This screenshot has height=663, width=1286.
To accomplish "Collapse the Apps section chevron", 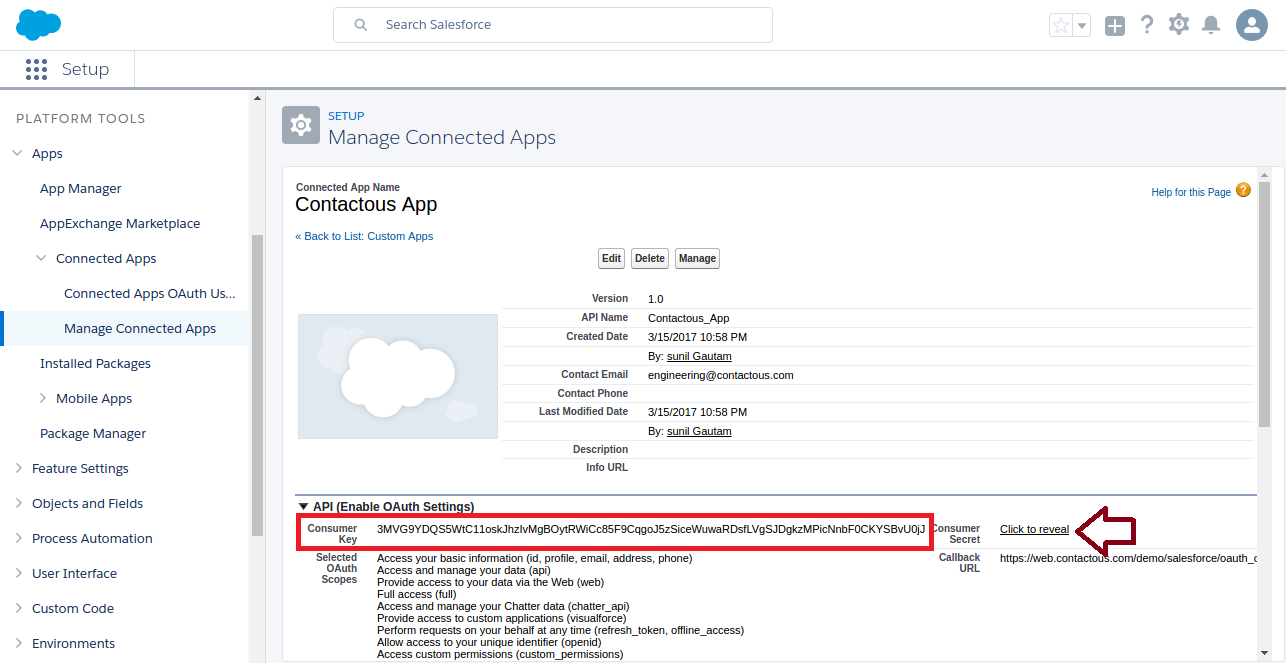I will coord(17,153).
